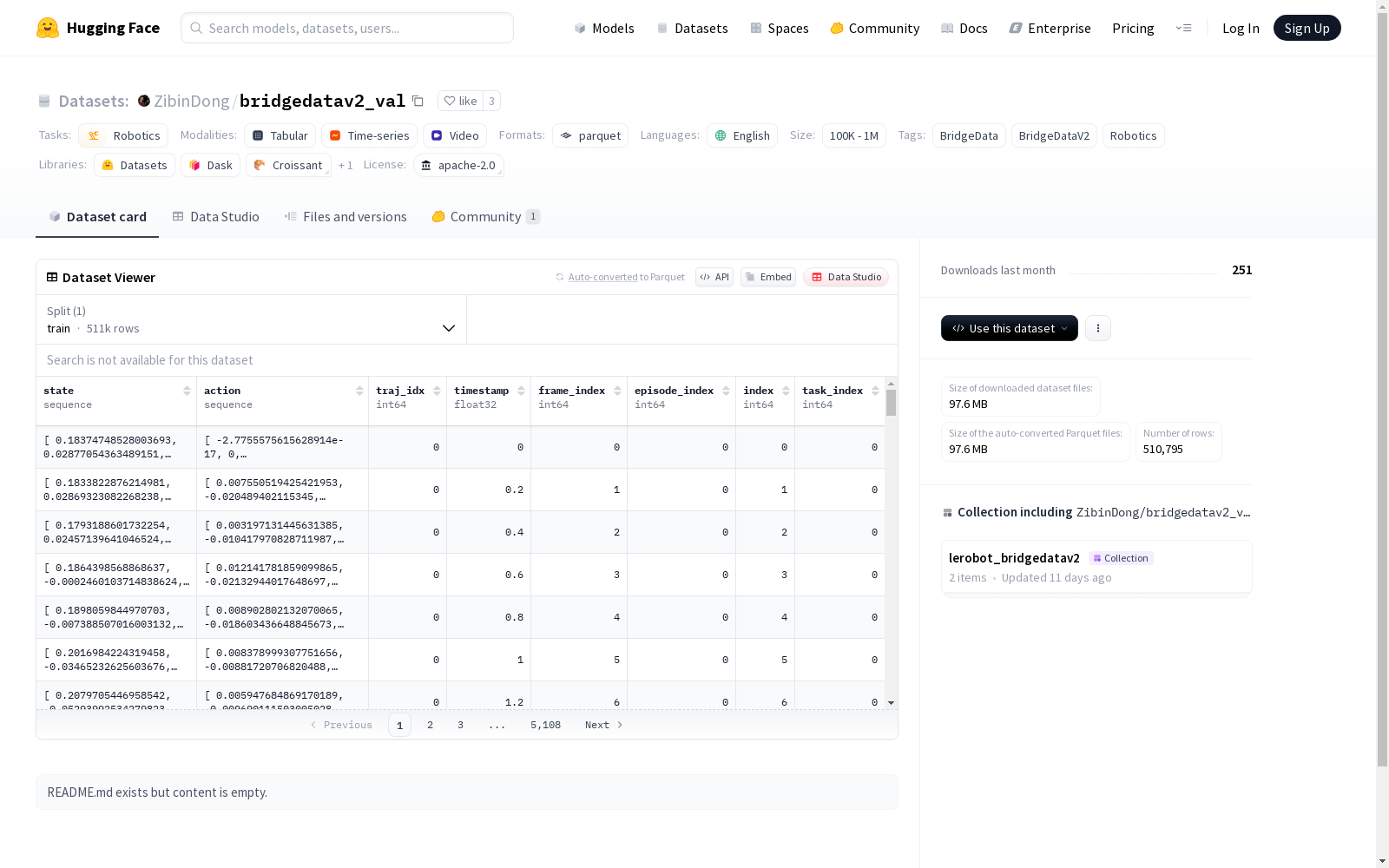
Task: Sort the task_index column
Action: point(875,391)
